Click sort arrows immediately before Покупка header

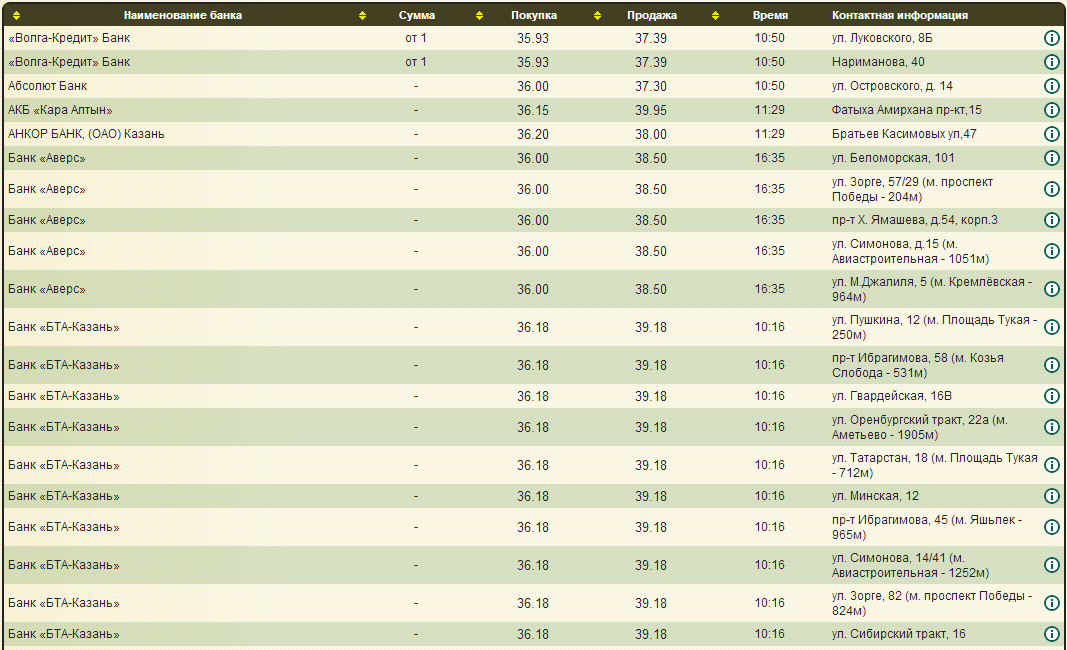pyautogui.click(x=479, y=15)
